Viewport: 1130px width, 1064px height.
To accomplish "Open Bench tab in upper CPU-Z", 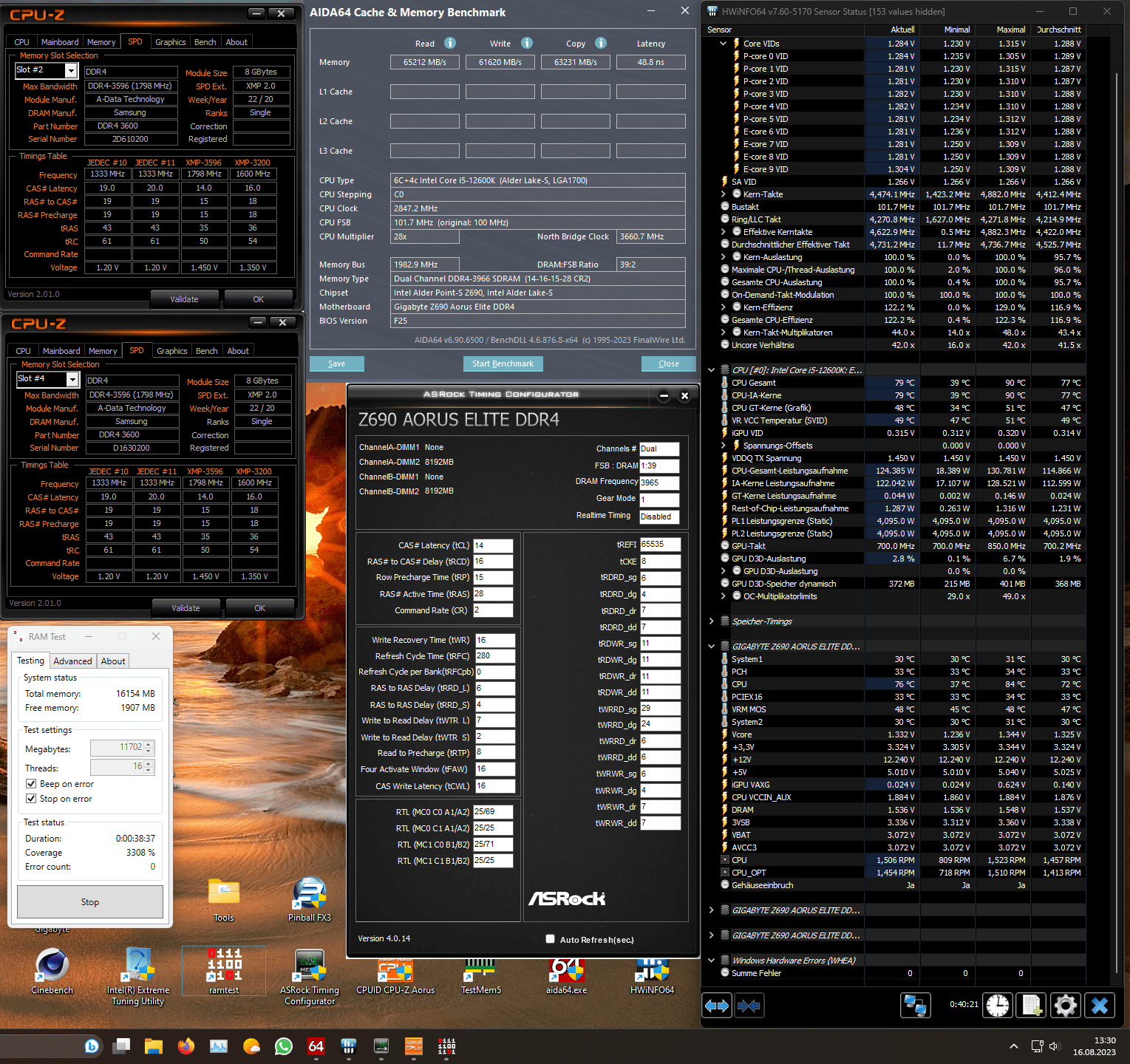I will (205, 42).
